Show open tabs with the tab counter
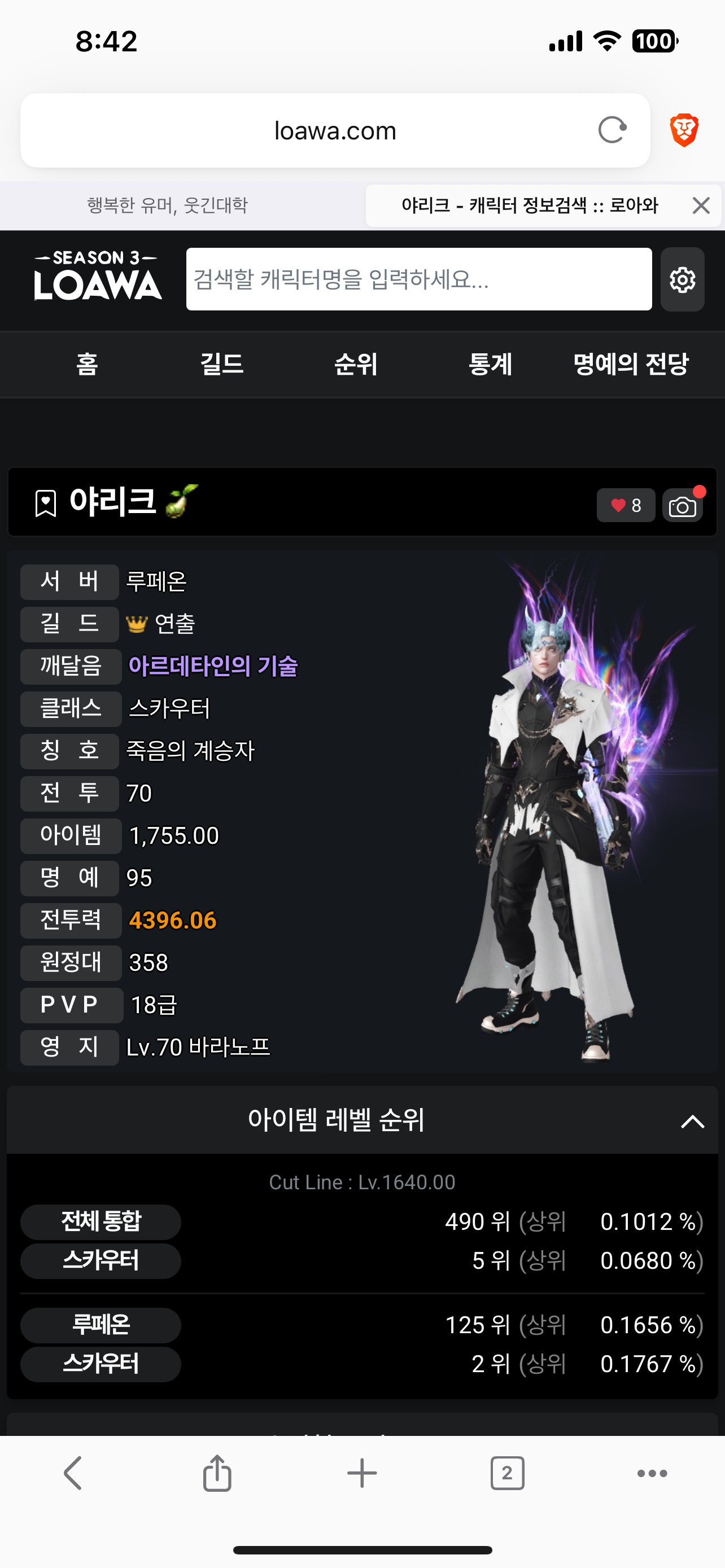This screenshot has height=1568, width=725. (x=507, y=1473)
